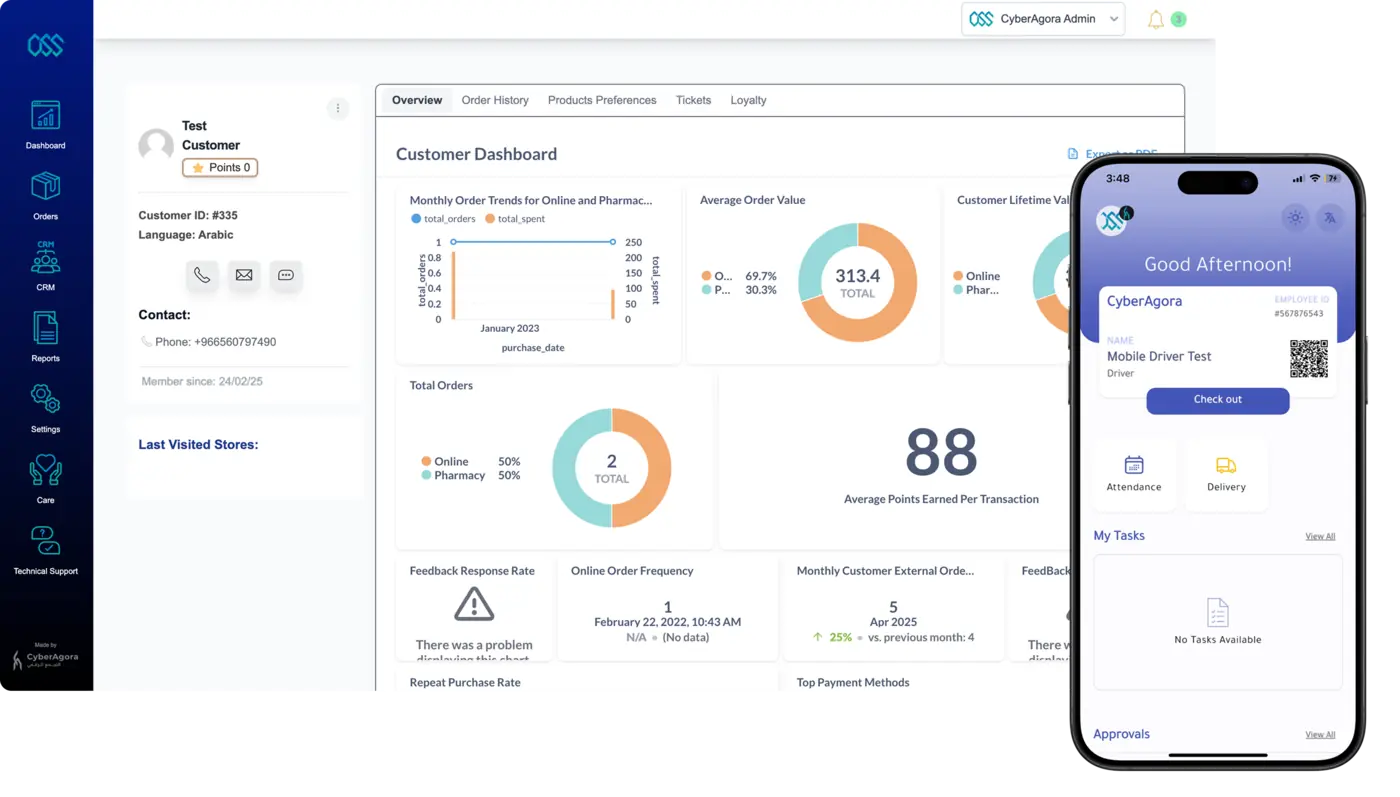Viewport: 1400px width, 797px height.
Task: Tap the Delivery truck icon on the phone
Action: click(1226, 466)
